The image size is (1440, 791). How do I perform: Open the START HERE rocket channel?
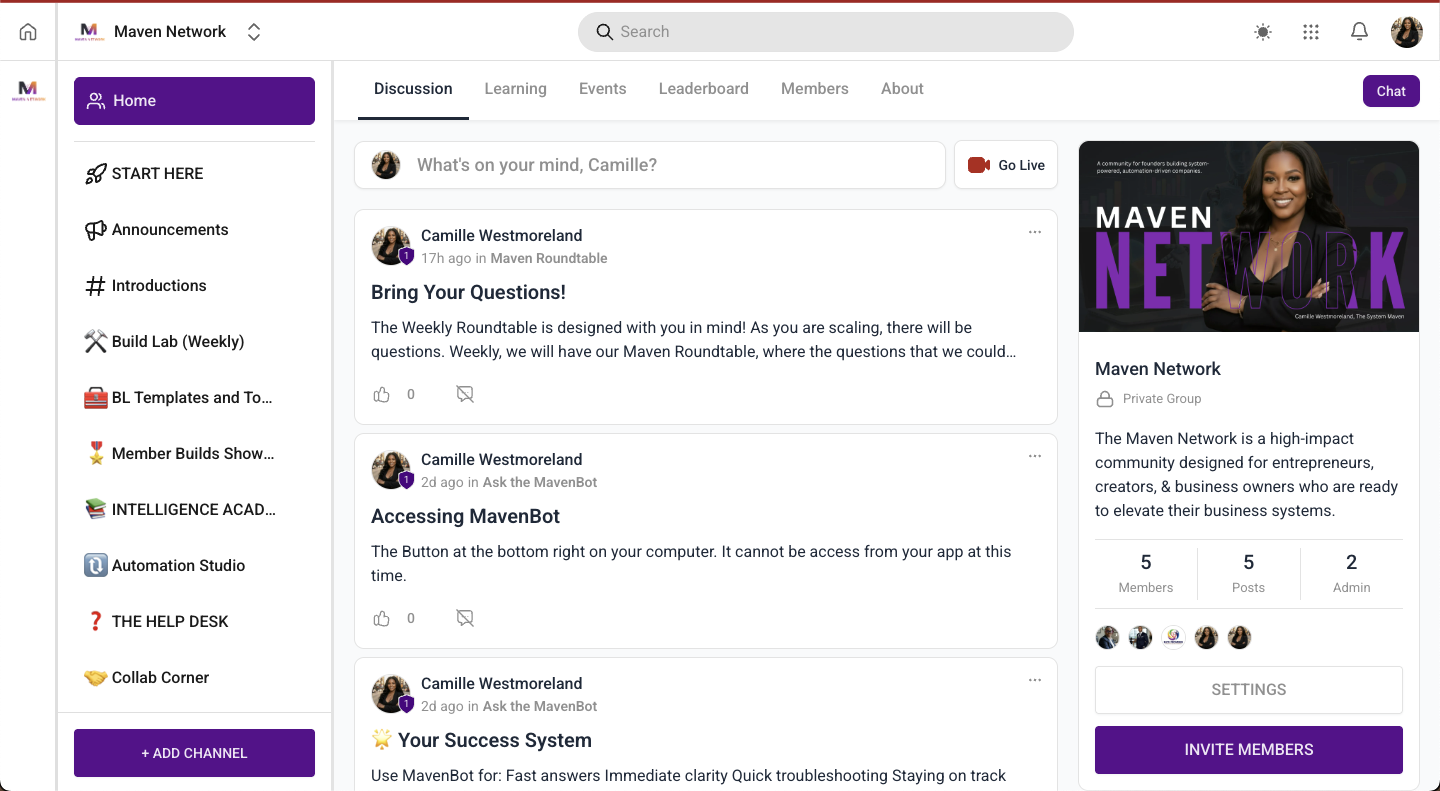tap(194, 173)
